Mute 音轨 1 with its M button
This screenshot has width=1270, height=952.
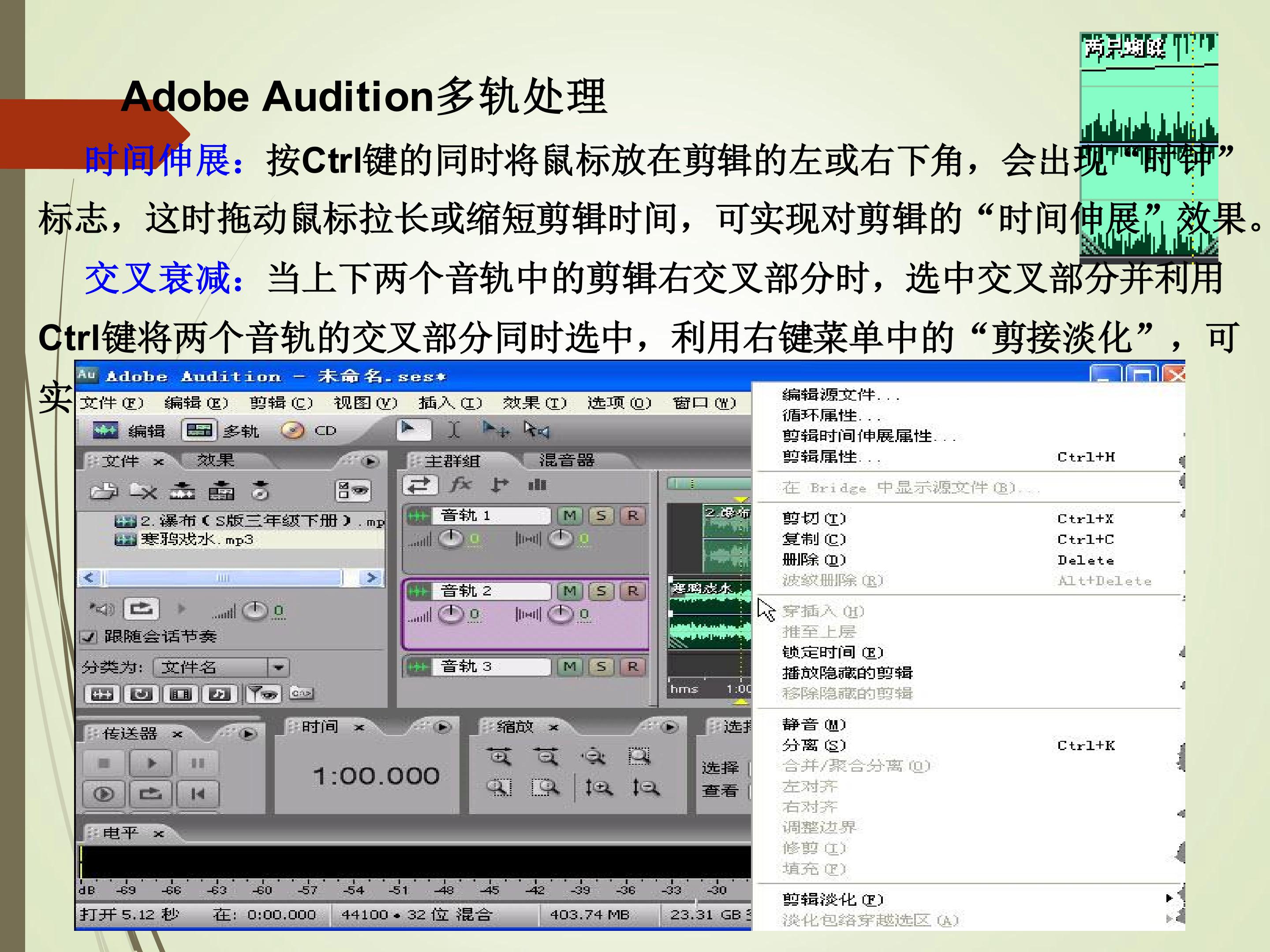tap(570, 515)
